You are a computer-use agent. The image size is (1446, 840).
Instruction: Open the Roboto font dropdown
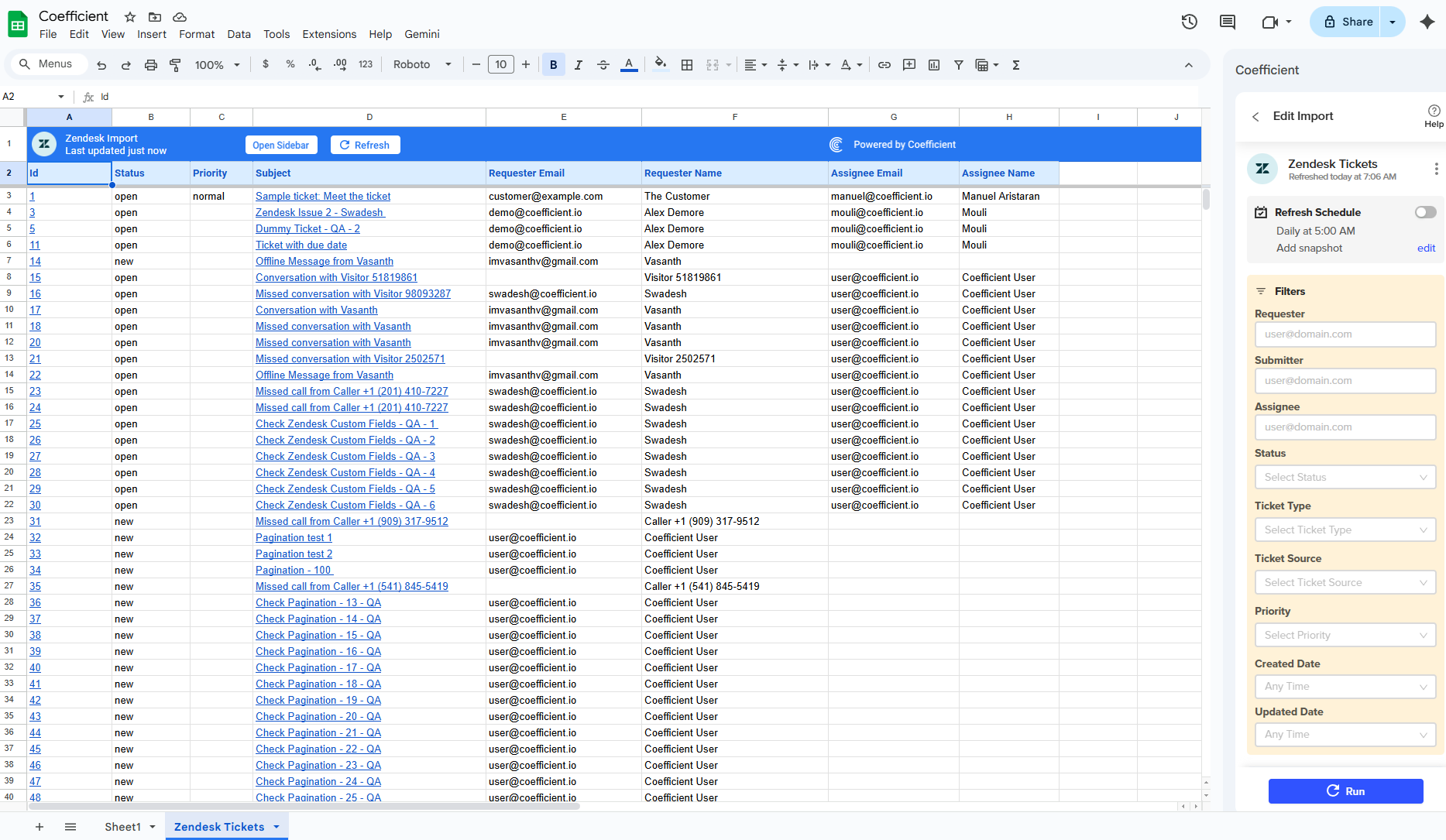pos(422,65)
